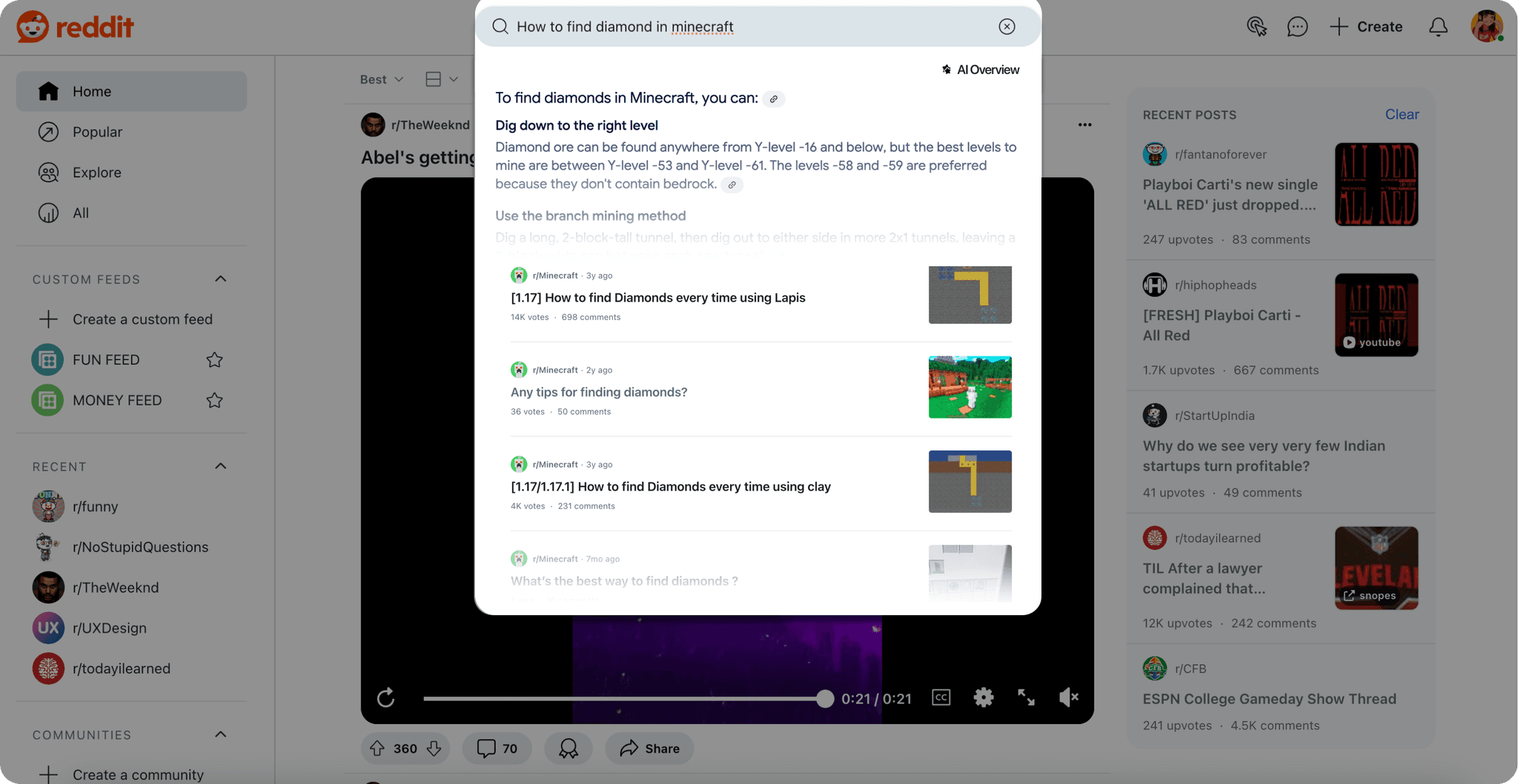1518x784 pixels.
Task: Open 'How to find Diamonds every time using clay'
Action: [670, 487]
